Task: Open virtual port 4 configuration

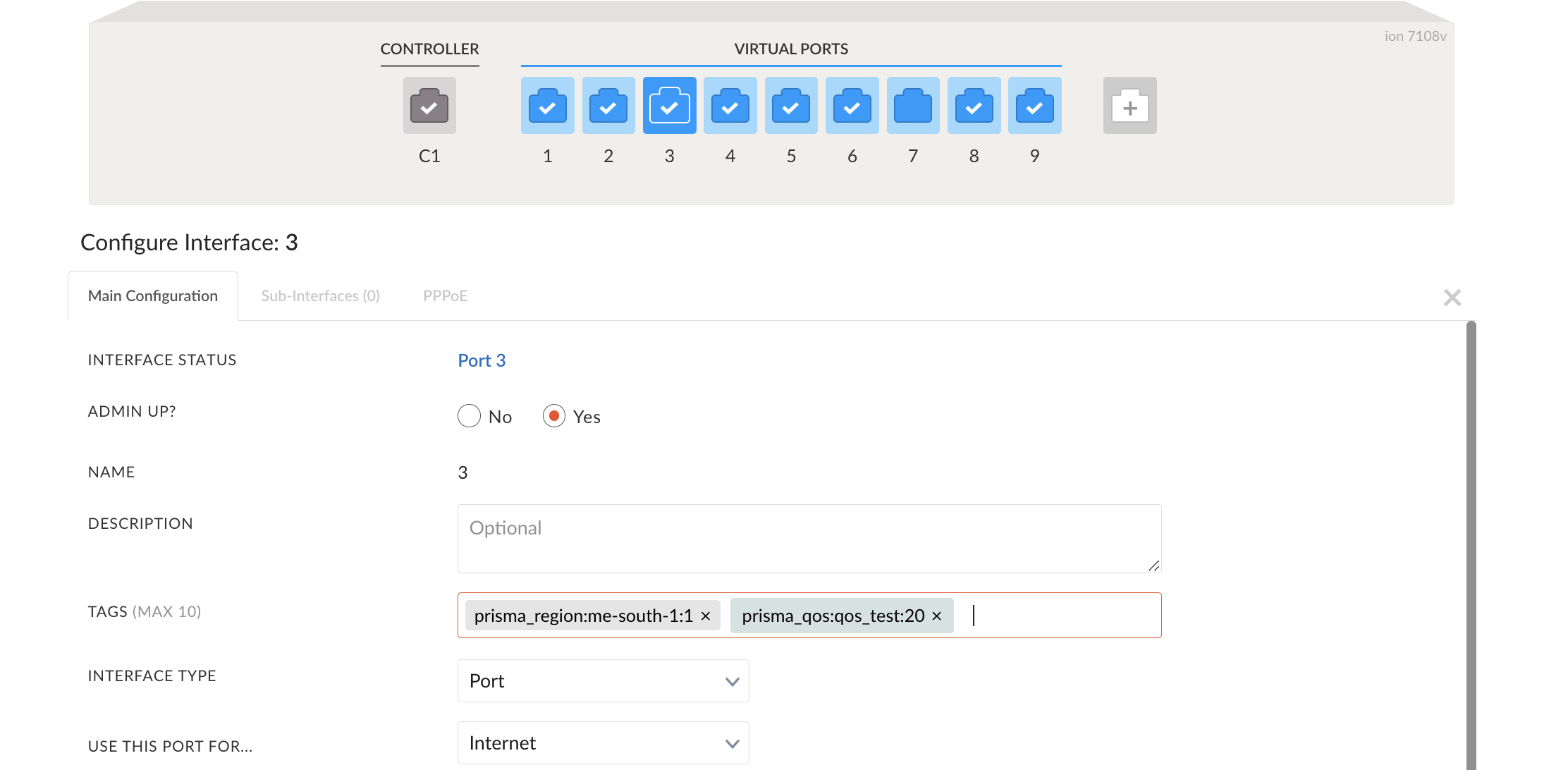Action: click(730, 106)
